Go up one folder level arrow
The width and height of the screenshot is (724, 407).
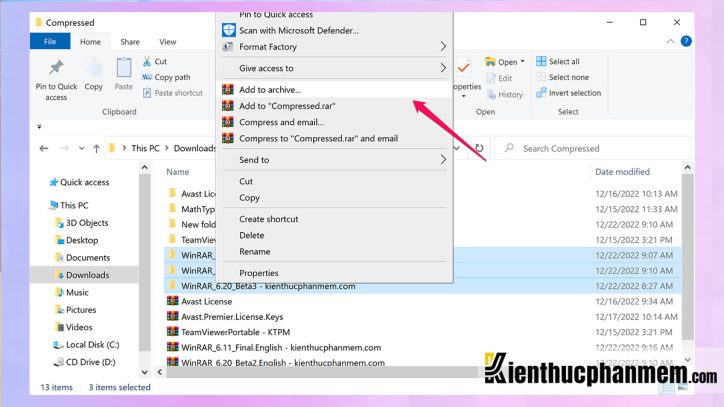(96, 148)
